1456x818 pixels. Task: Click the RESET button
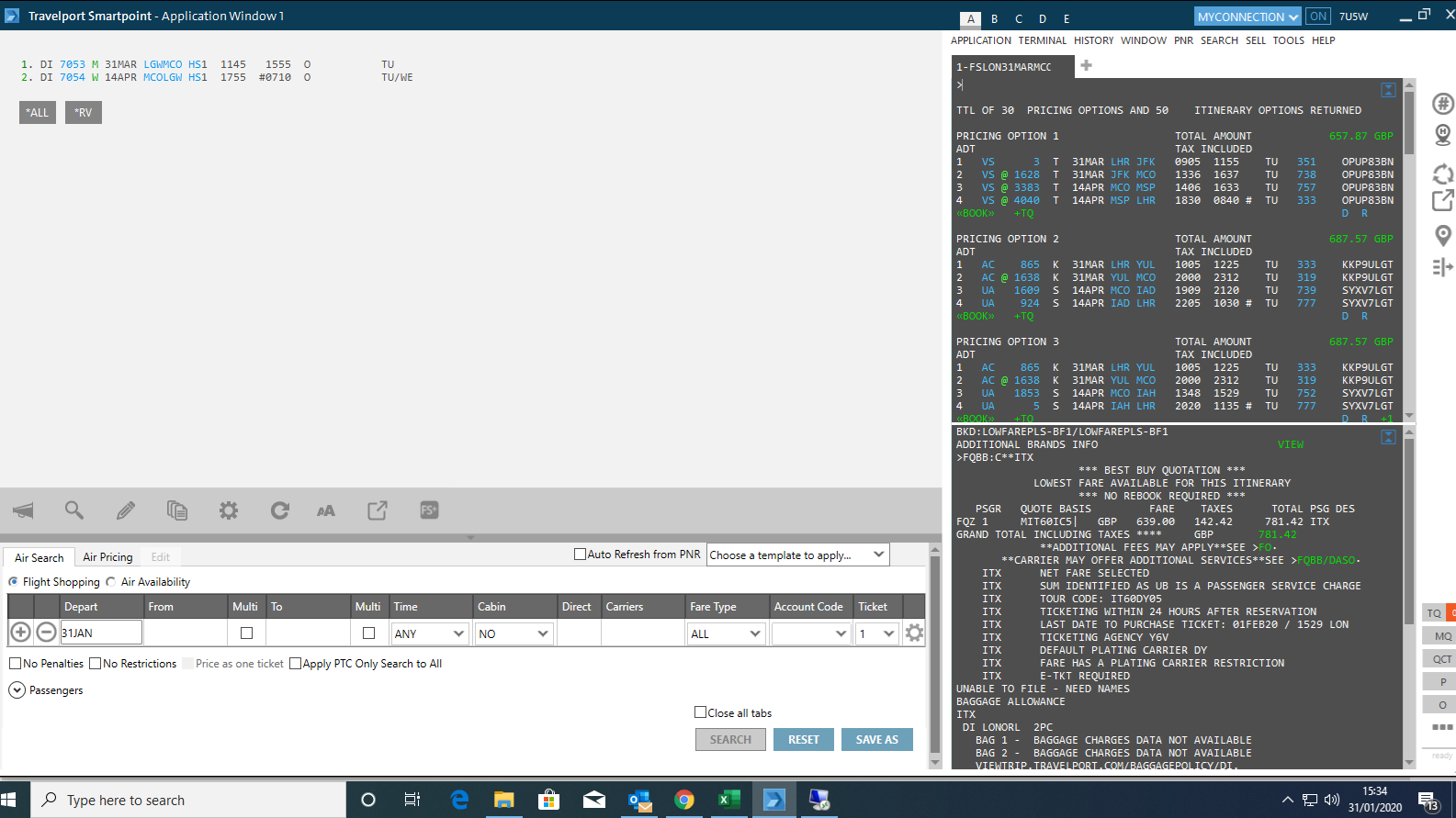pyautogui.click(x=803, y=740)
